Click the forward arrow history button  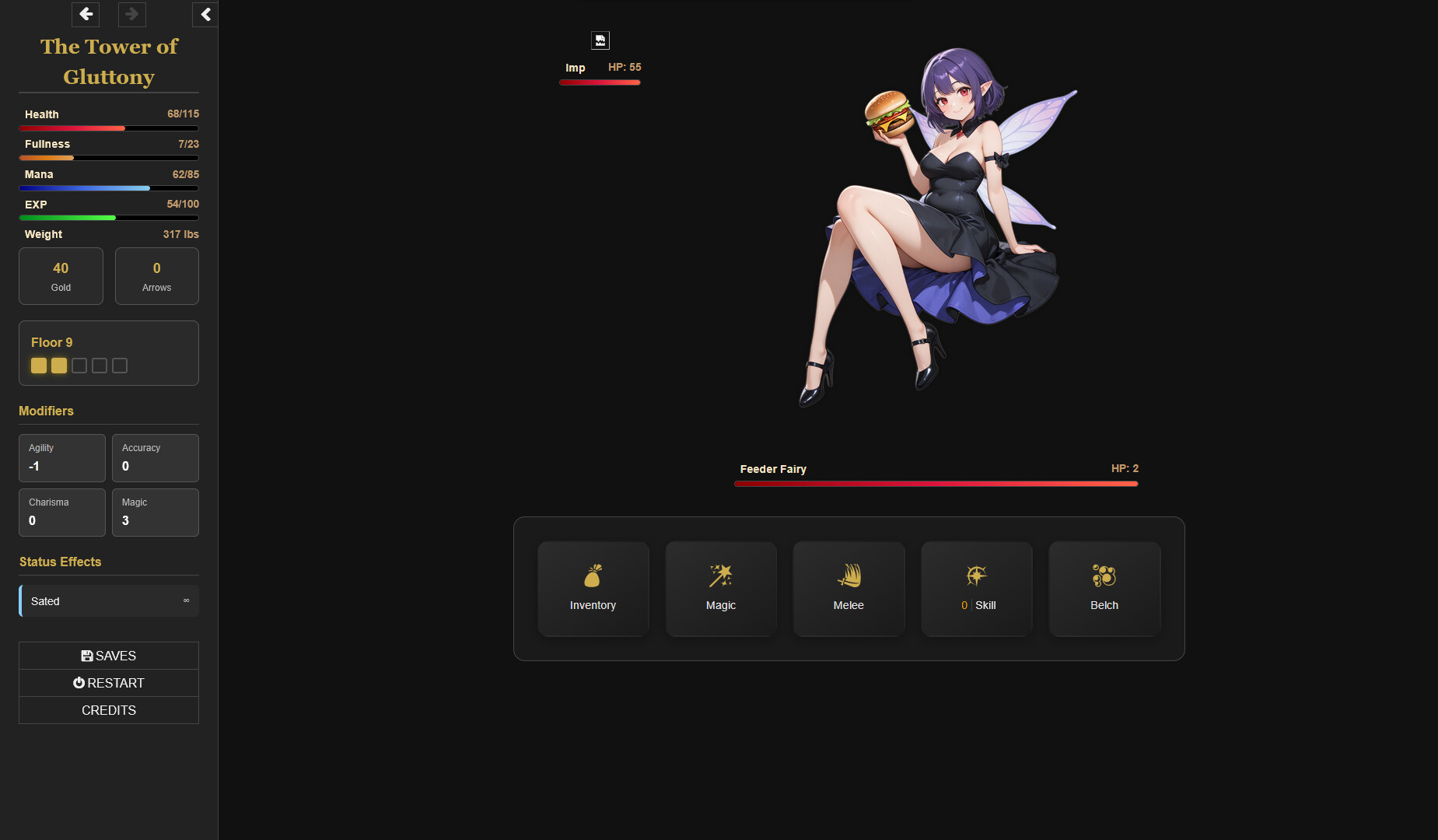pos(131,14)
